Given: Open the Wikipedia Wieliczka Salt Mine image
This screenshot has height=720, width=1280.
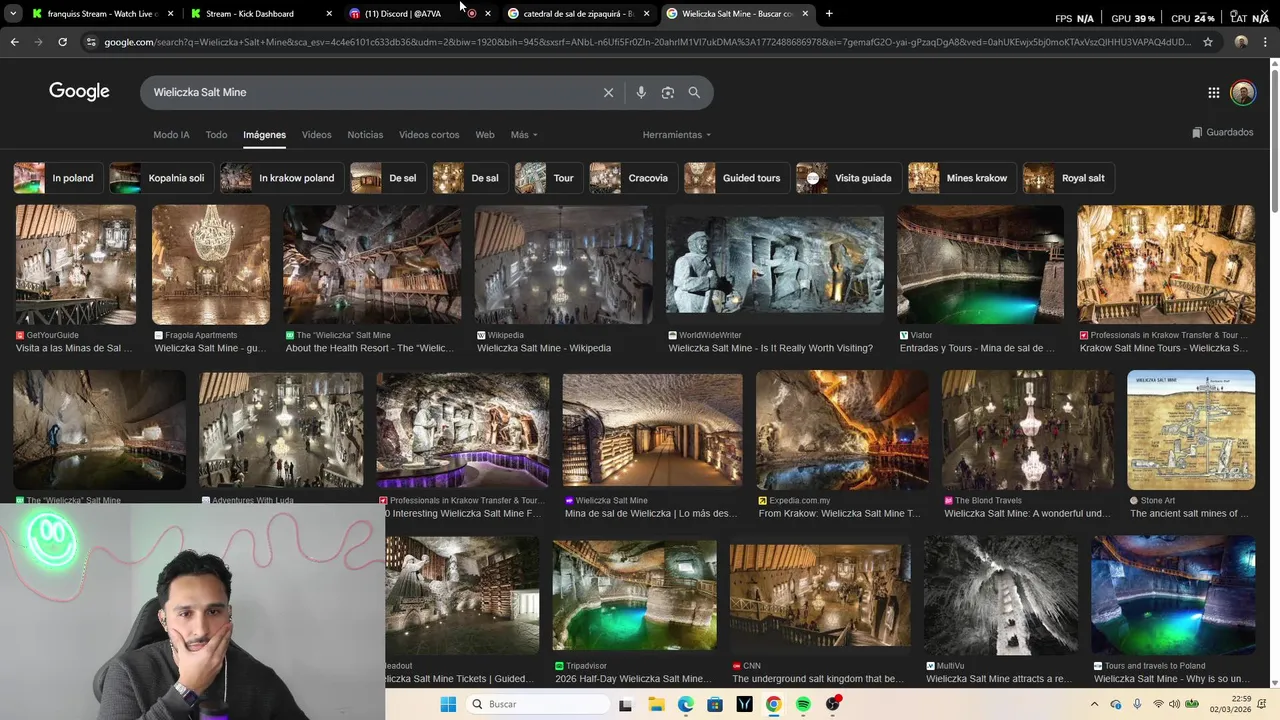Looking at the screenshot, I should pyautogui.click(x=564, y=264).
